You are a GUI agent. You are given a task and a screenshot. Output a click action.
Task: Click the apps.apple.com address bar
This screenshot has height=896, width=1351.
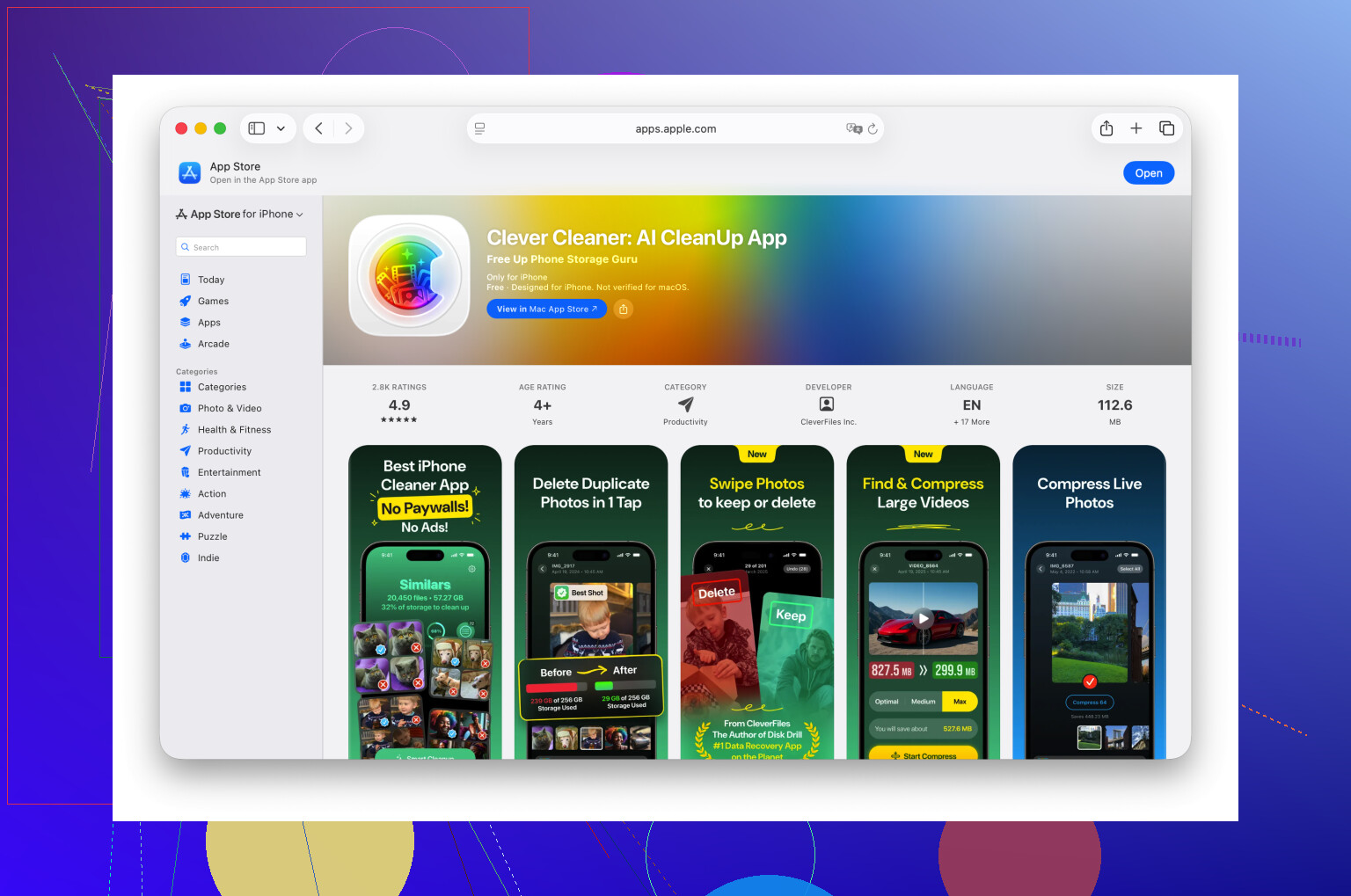(675, 128)
